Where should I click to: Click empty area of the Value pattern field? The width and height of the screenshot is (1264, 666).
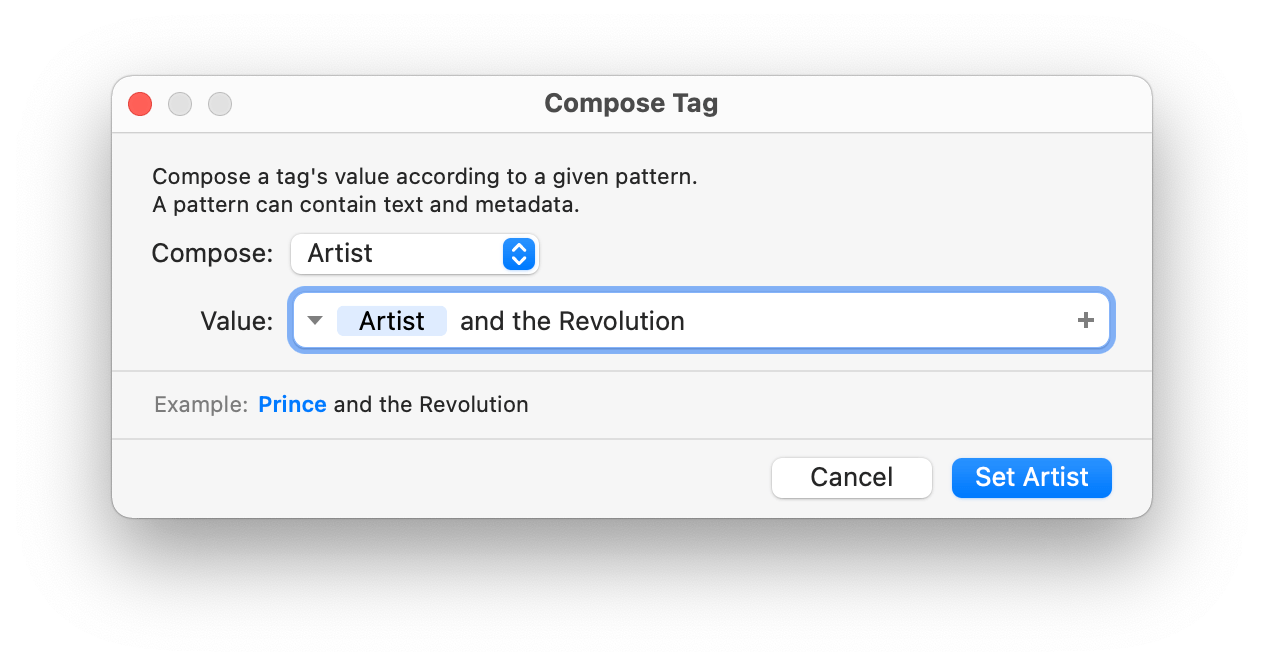tap(880, 321)
